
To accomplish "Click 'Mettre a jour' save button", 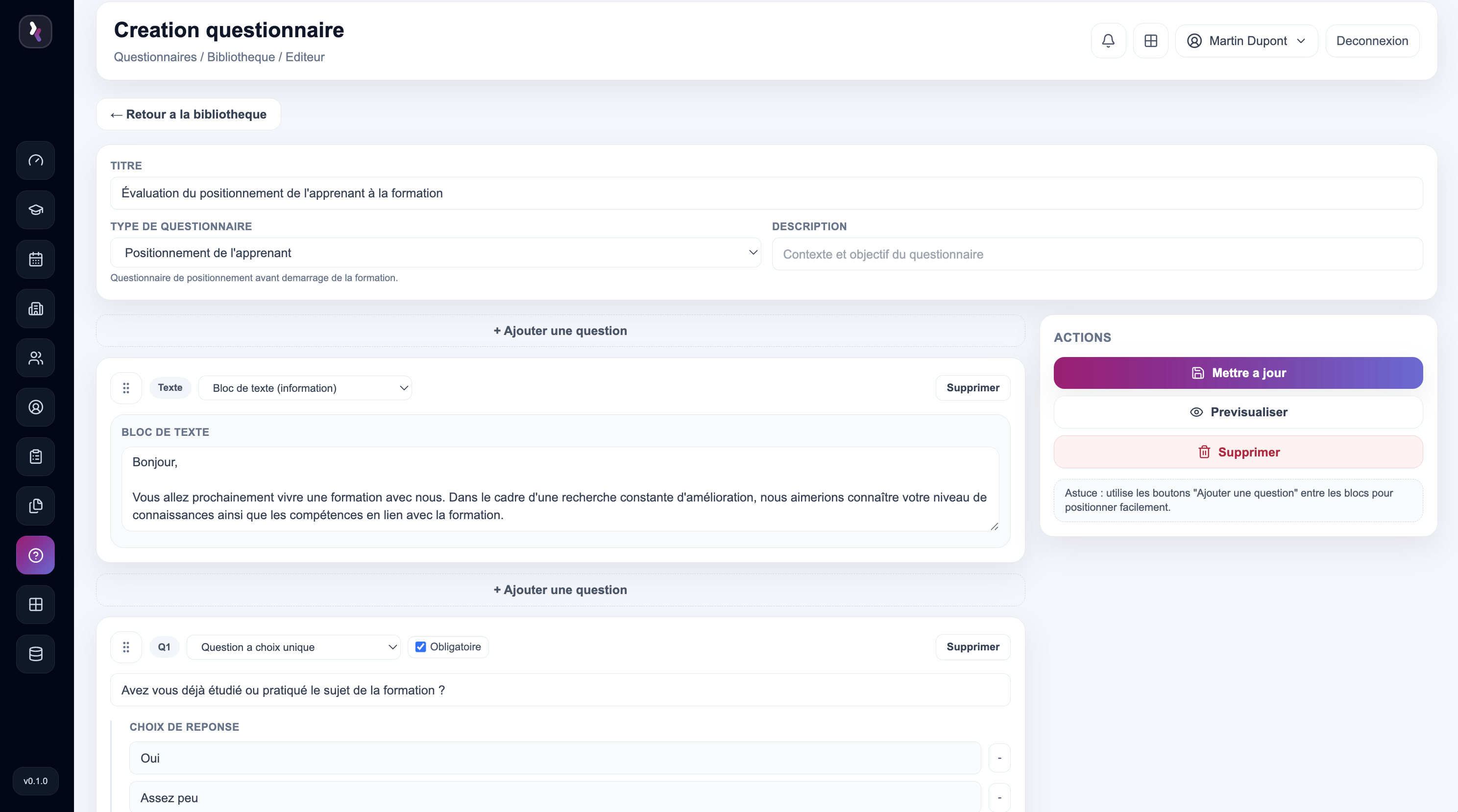I will (1239, 373).
